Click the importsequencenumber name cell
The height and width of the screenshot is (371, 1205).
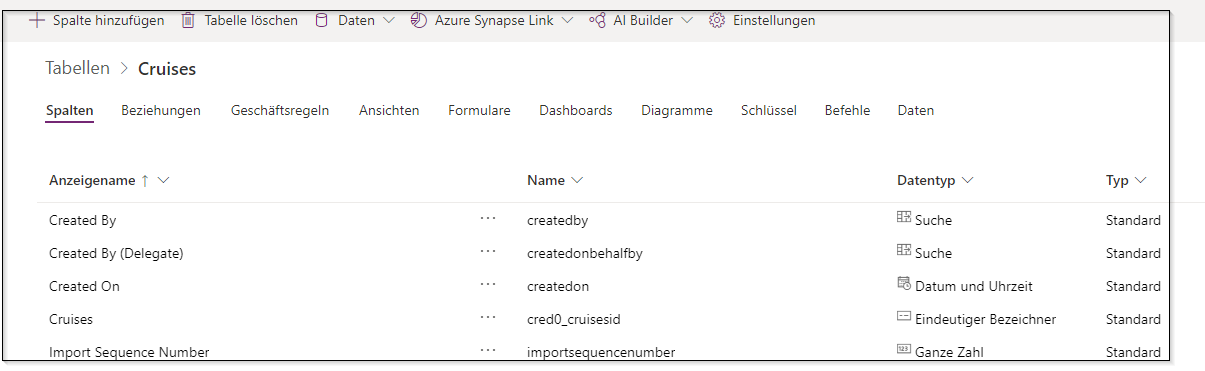(x=601, y=352)
